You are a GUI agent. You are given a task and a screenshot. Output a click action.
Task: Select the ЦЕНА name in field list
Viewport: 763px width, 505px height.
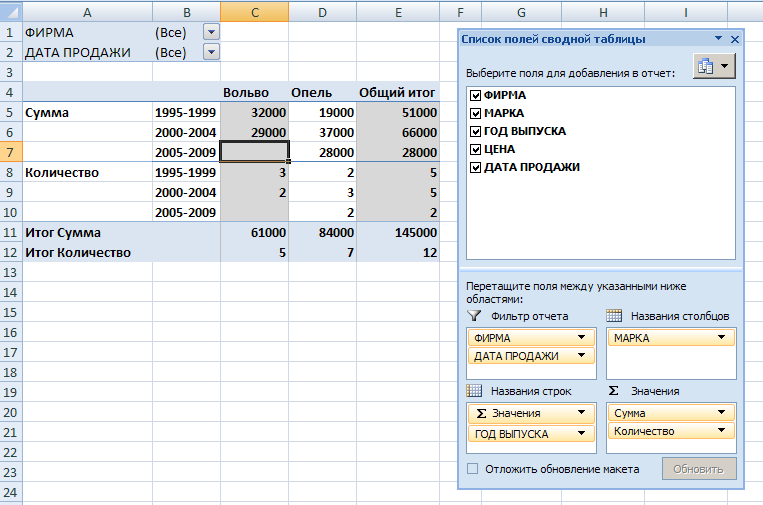pyautogui.click(x=500, y=149)
